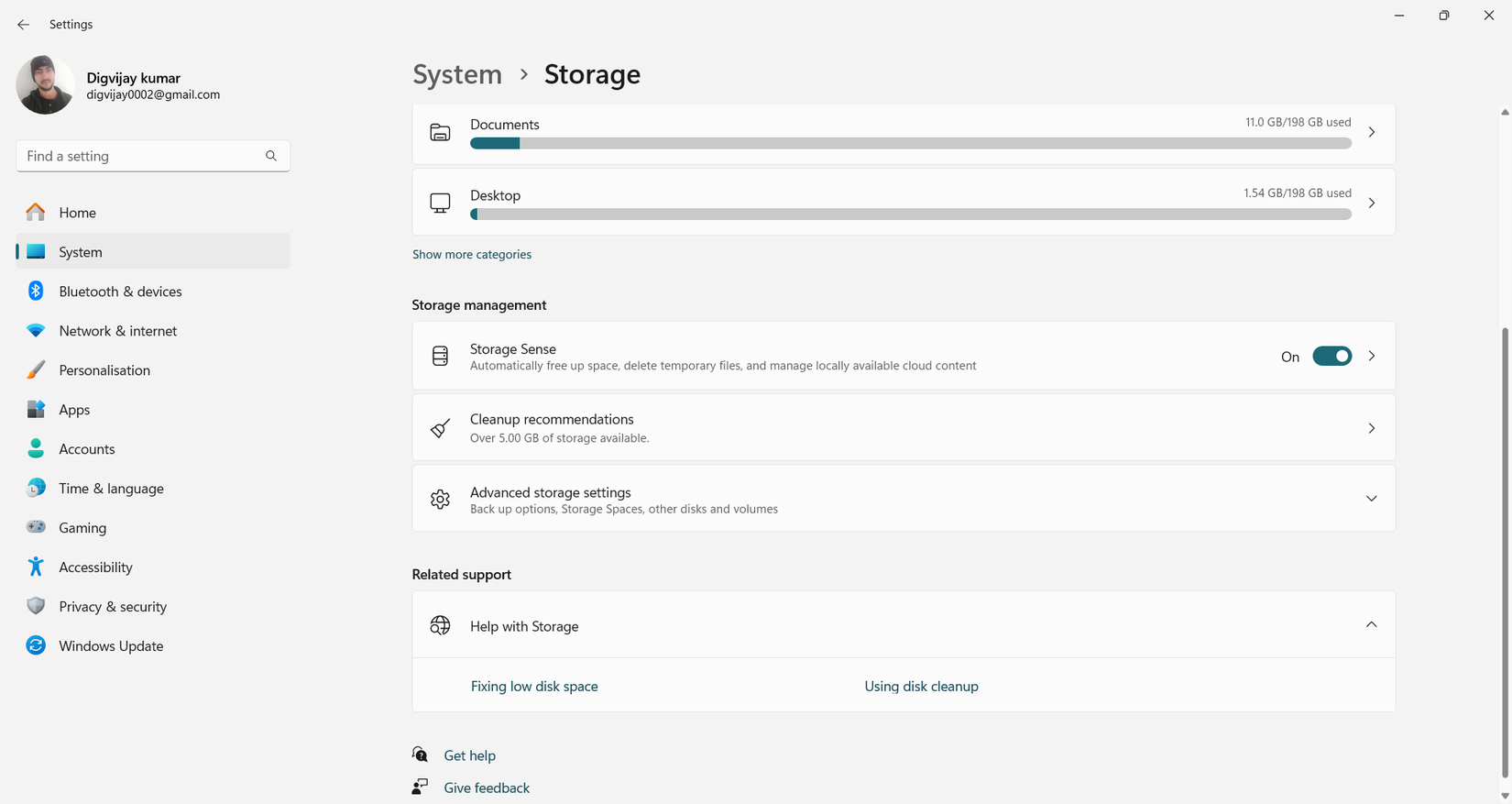This screenshot has height=804, width=1512.
Task: Click the Gaming controller icon
Action: pyautogui.click(x=36, y=527)
